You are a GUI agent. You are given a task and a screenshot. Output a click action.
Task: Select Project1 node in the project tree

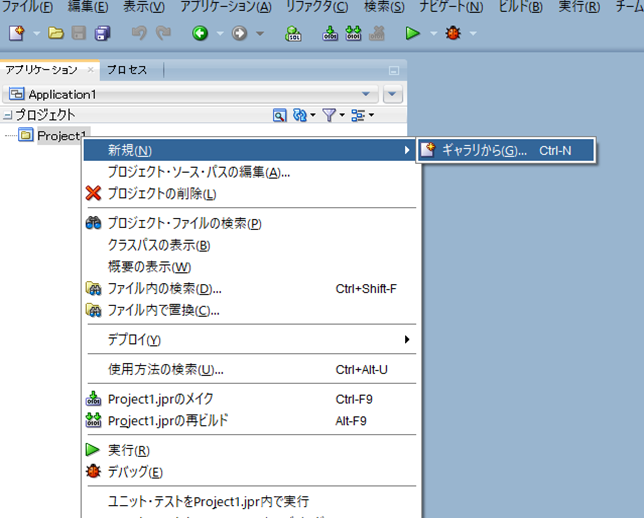click(x=63, y=136)
